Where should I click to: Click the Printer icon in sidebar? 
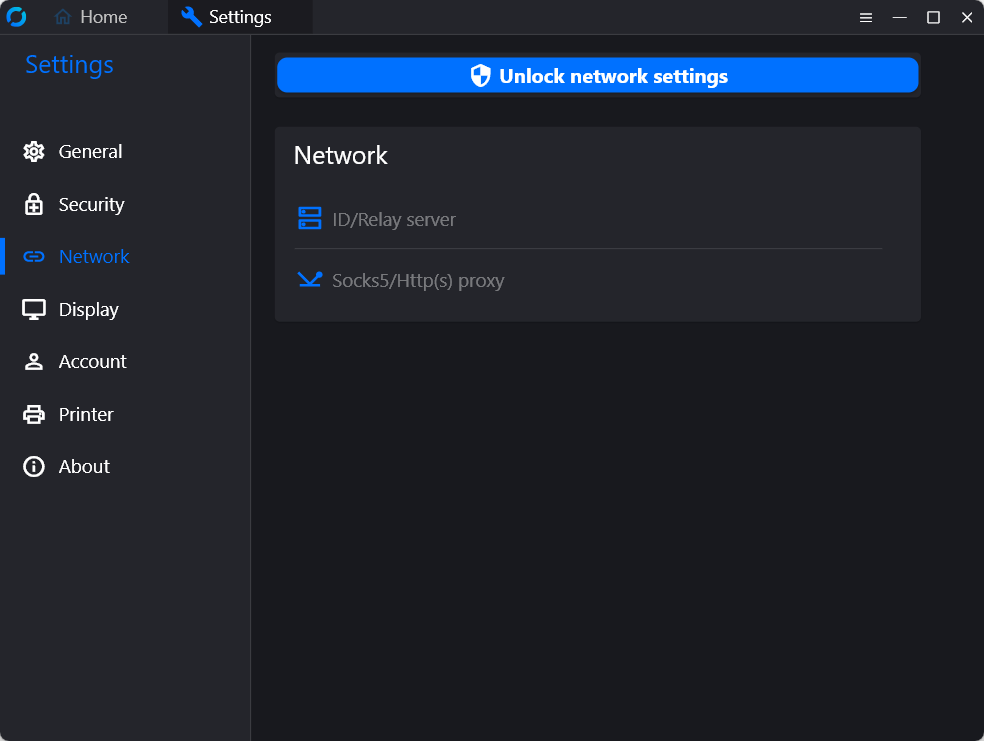coord(34,415)
